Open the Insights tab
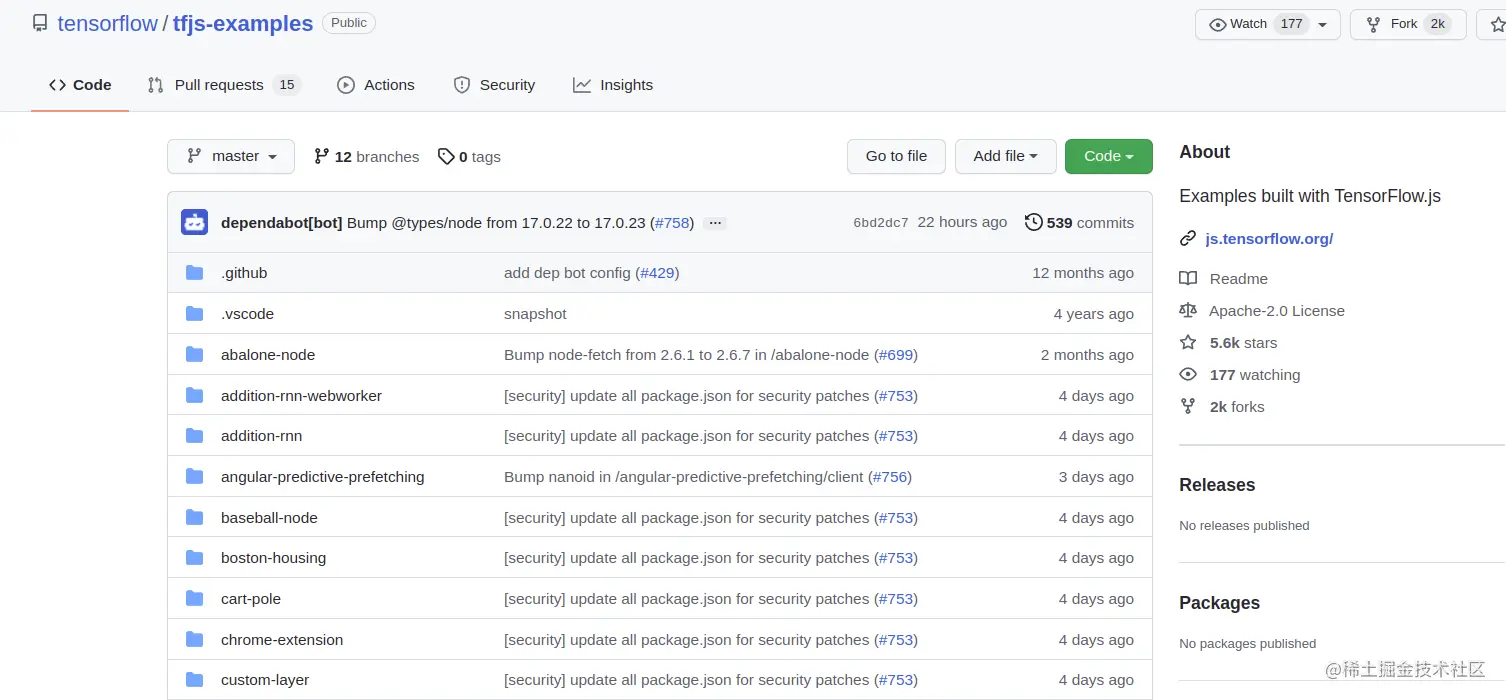Image resolution: width=1506 pixels, height=700 pixels. click(x=613, y=85)
